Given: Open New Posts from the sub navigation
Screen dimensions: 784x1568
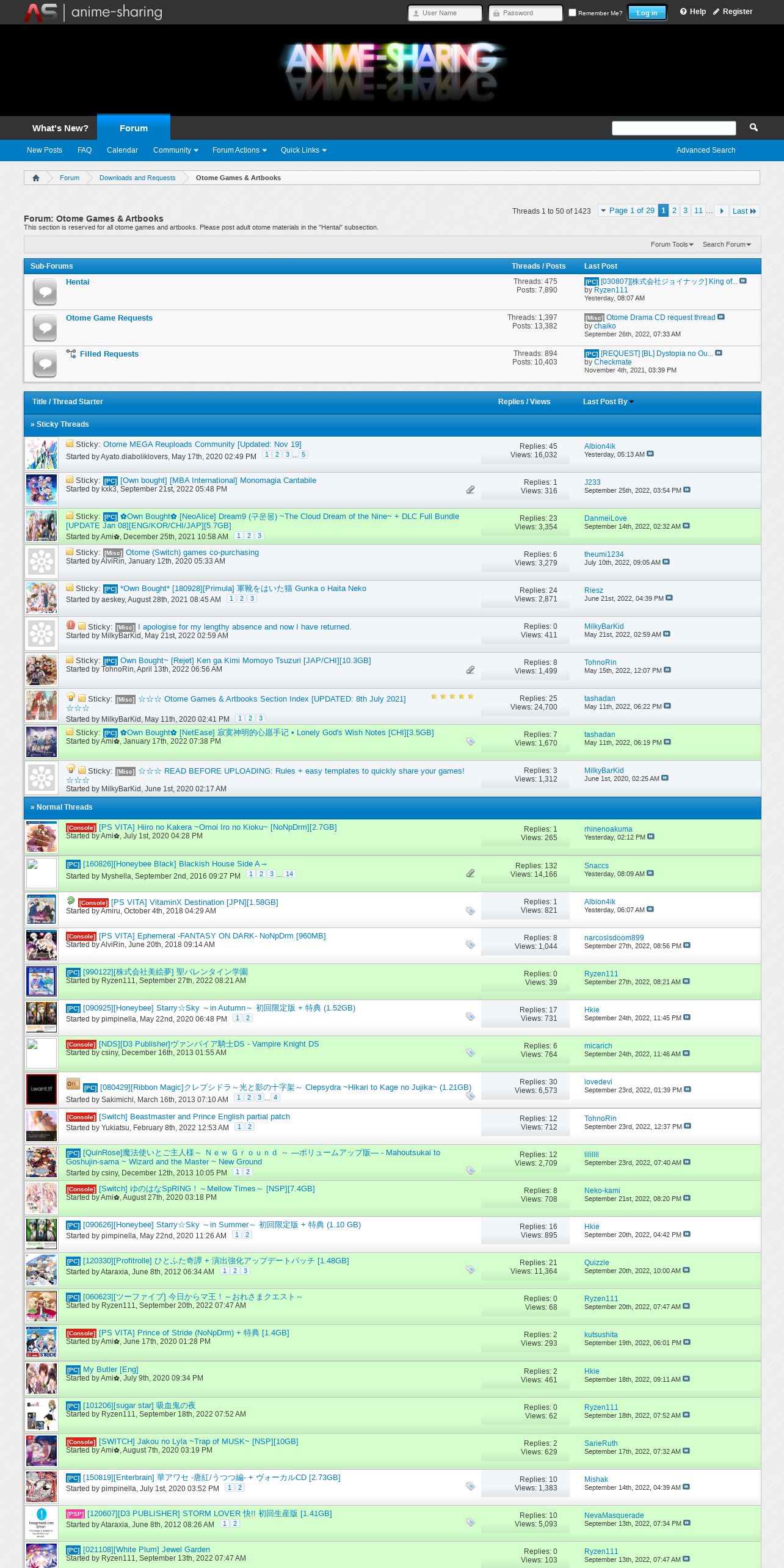Looking at the screenshot, I should [x=45, y=150].
